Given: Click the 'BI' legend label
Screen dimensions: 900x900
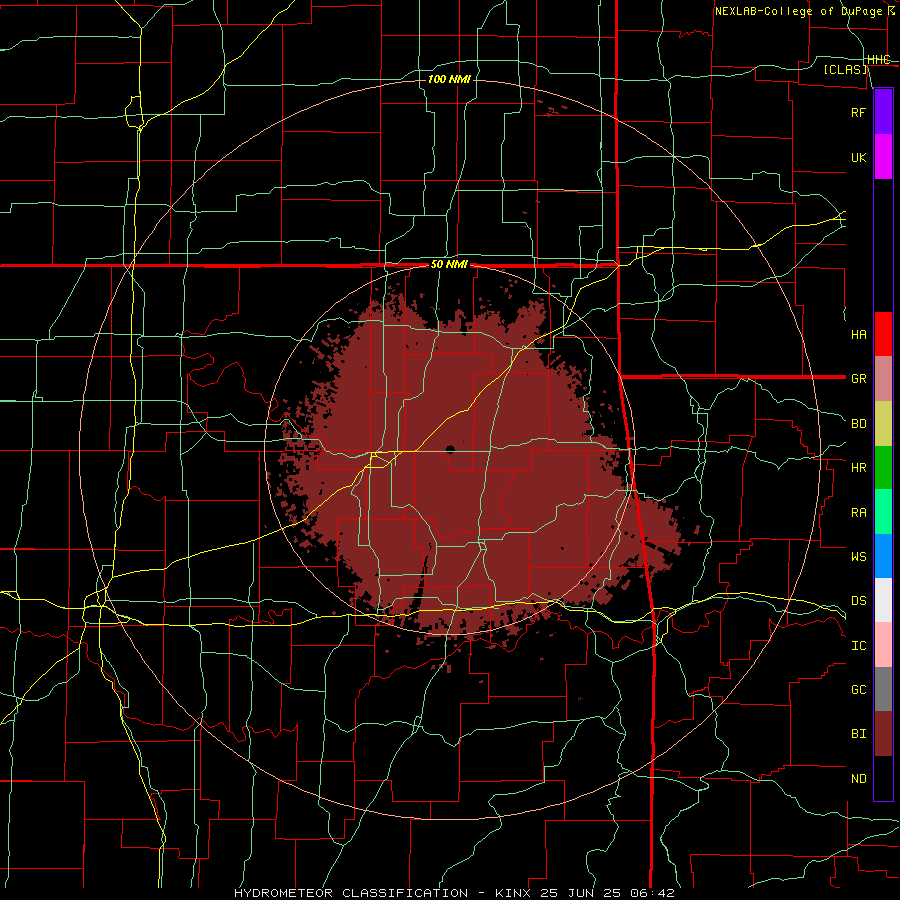Looking at the screenshot, I should pyautogui.click(x=858, y=734).
